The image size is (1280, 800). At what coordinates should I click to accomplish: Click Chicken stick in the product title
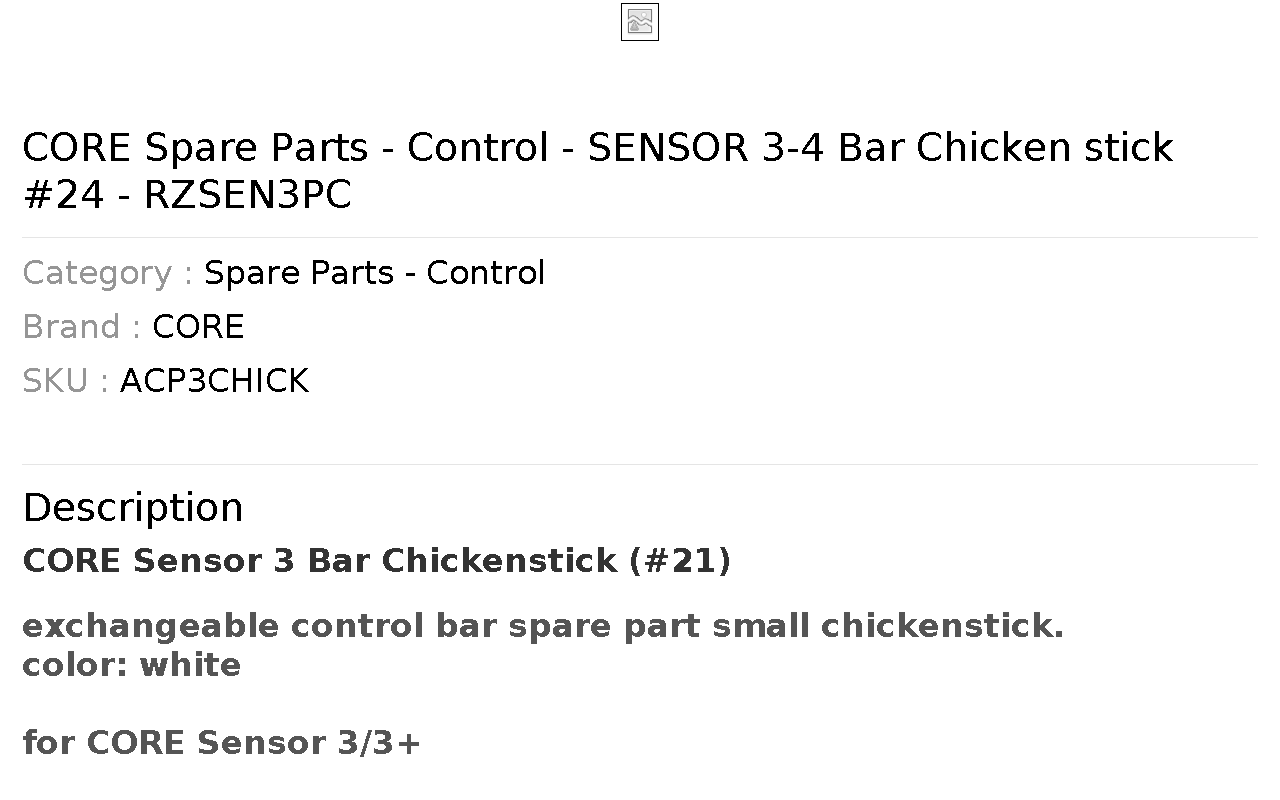click(1044, 148)
